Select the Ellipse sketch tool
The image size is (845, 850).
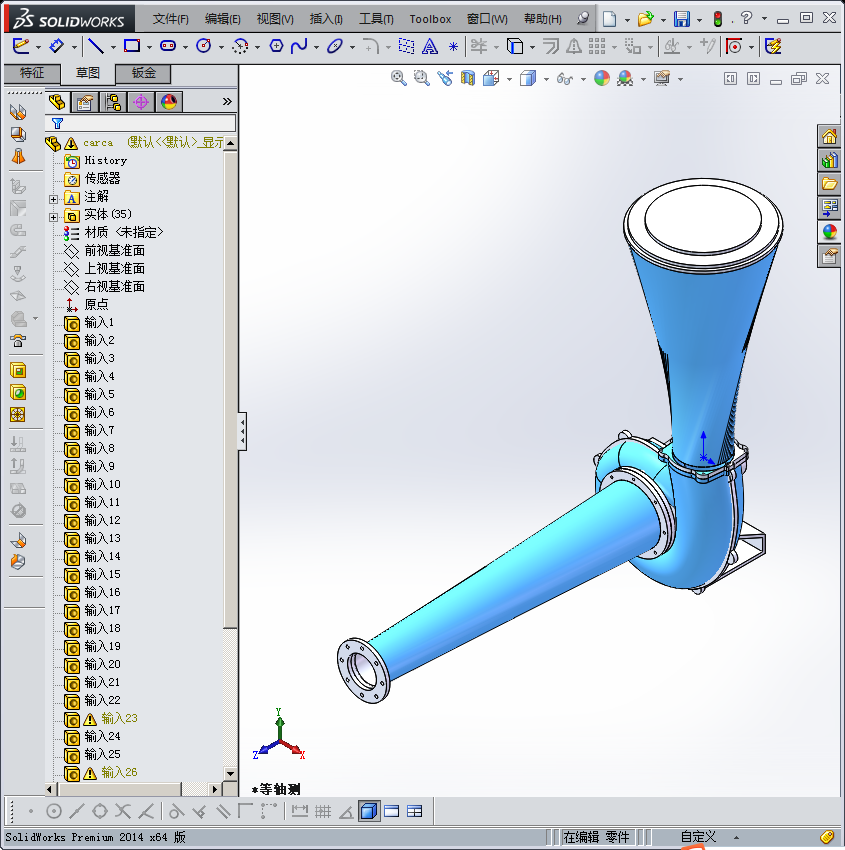click(x=335, y=47)
